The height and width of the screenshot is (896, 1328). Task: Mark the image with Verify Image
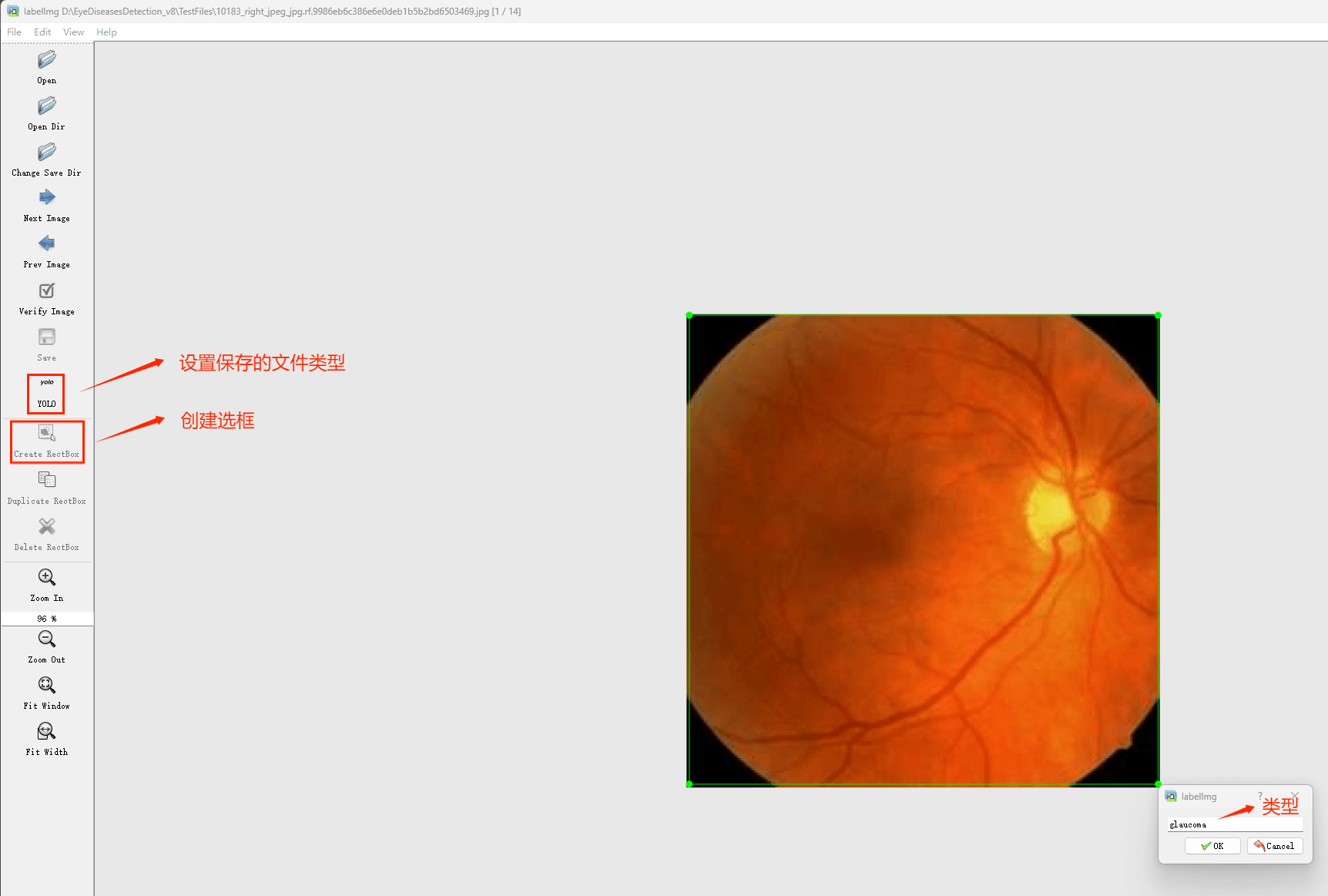(46, 298)
